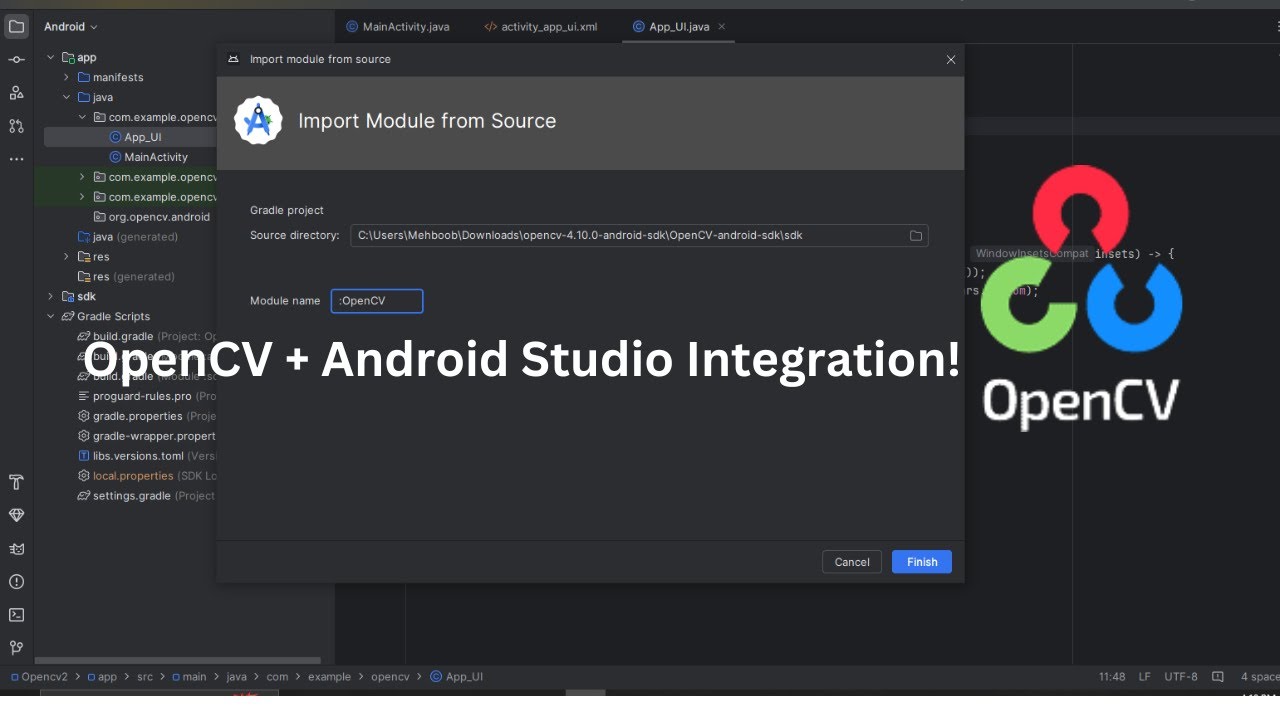
Task: Open settings.gradle file
Action: point(147,496)
